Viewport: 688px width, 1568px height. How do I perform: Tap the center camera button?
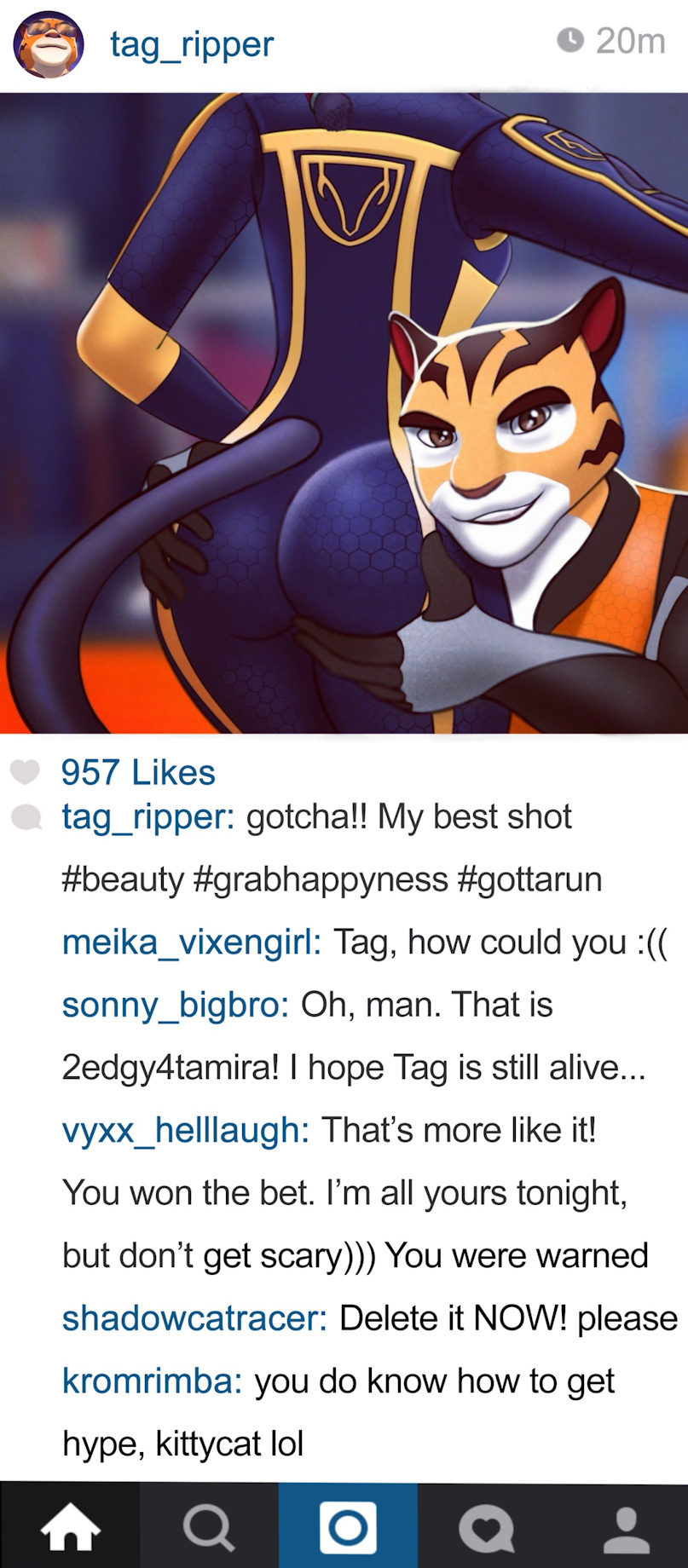[x=348, y=1526]
